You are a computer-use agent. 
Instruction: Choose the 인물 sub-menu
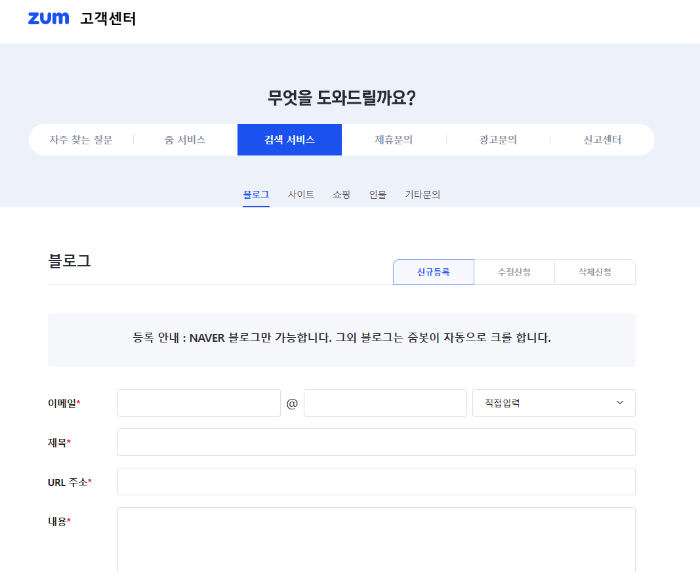tap(378, 195)
